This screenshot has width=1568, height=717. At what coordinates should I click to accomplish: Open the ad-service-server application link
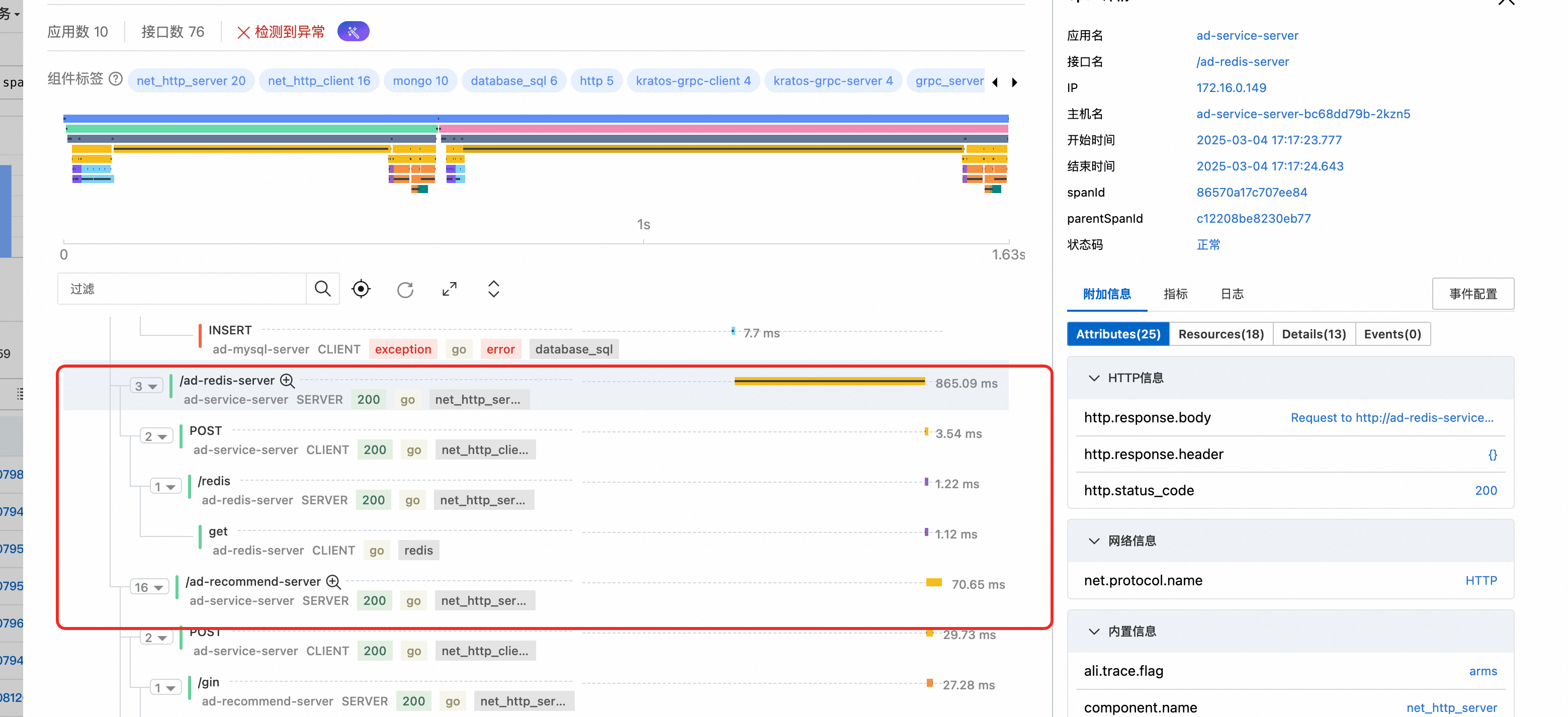tap(1247, 35)
